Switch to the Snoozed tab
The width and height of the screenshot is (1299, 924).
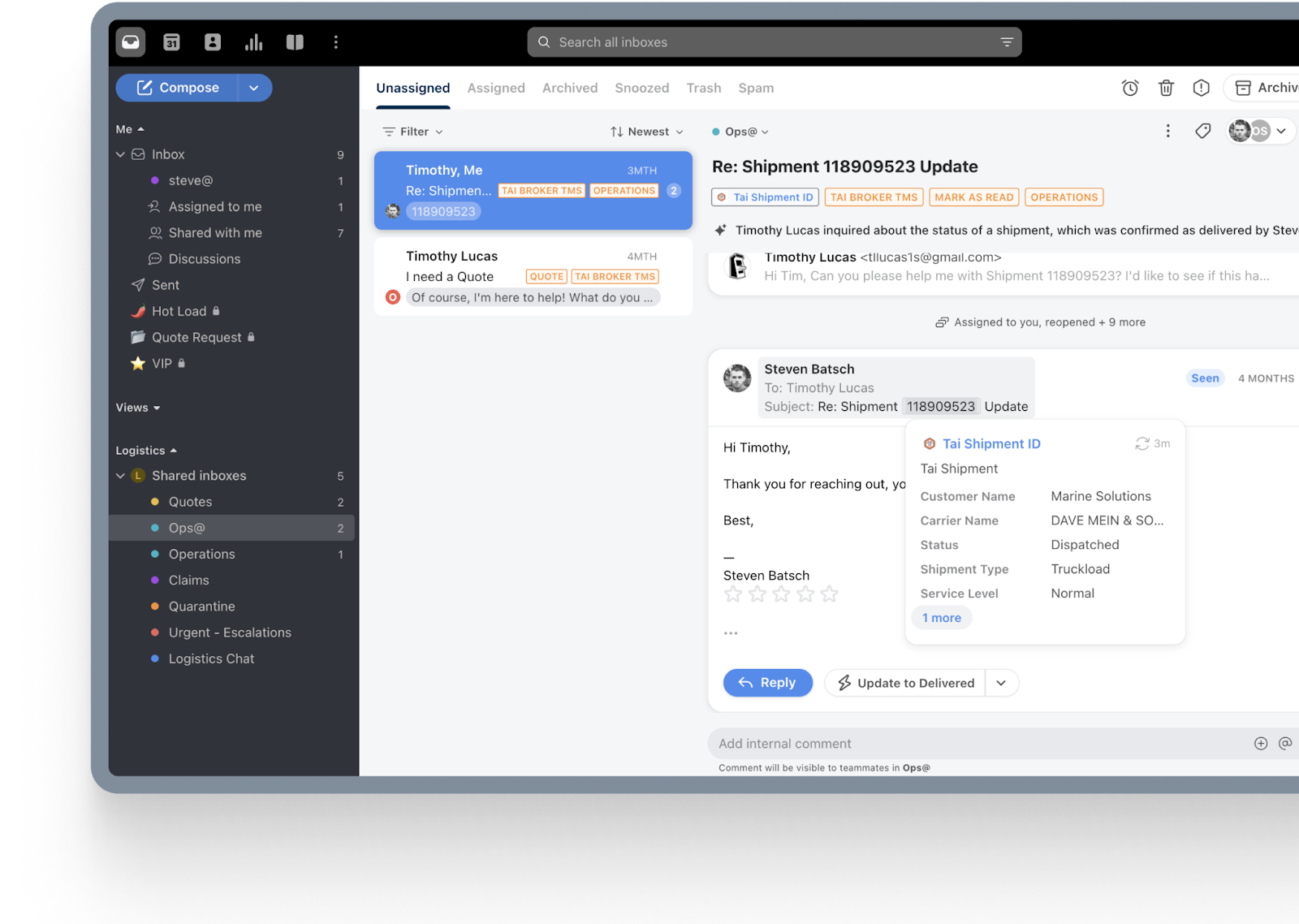[x=642, y=88]
